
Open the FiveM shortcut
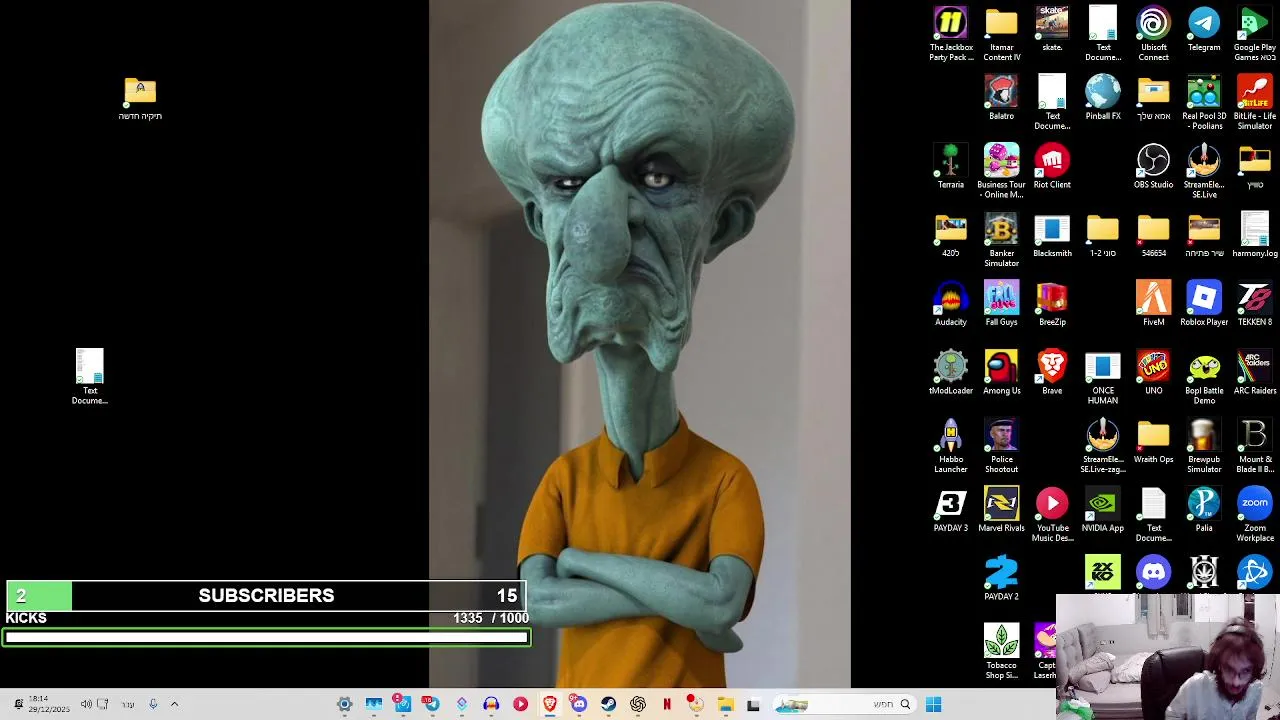point(1153,304)
